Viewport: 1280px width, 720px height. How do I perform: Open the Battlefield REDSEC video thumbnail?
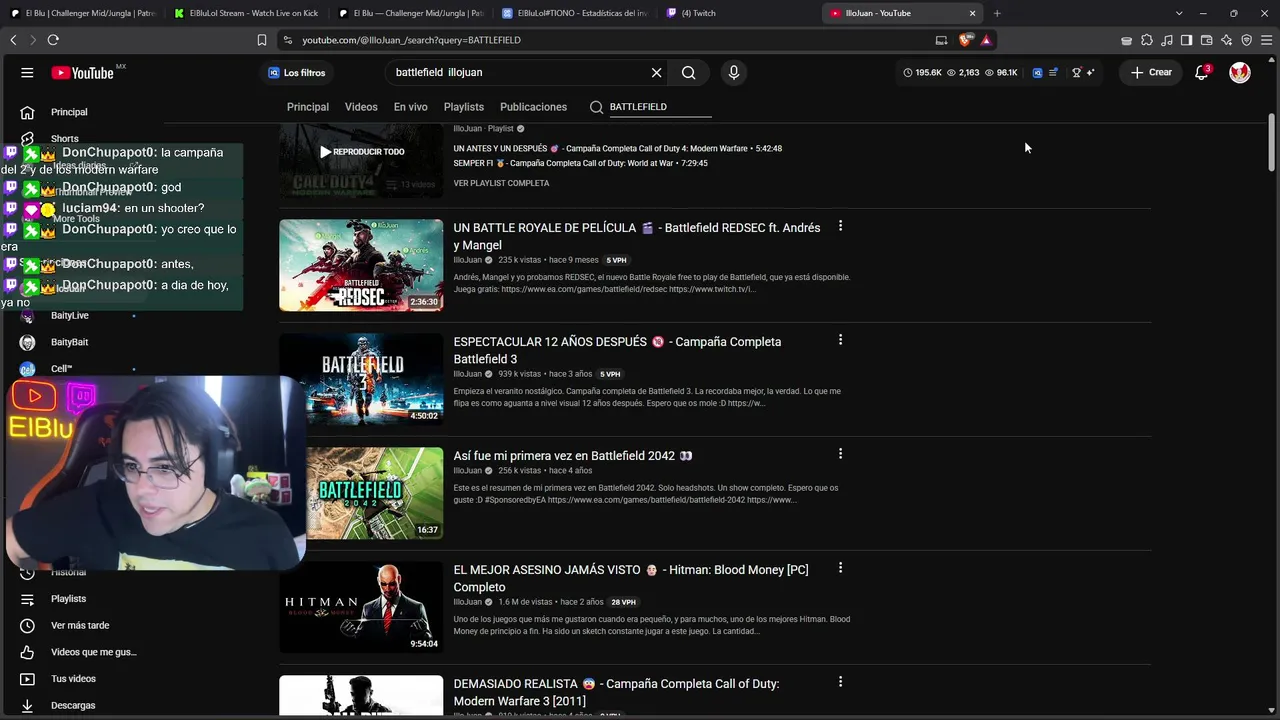(x=361, y=265)
